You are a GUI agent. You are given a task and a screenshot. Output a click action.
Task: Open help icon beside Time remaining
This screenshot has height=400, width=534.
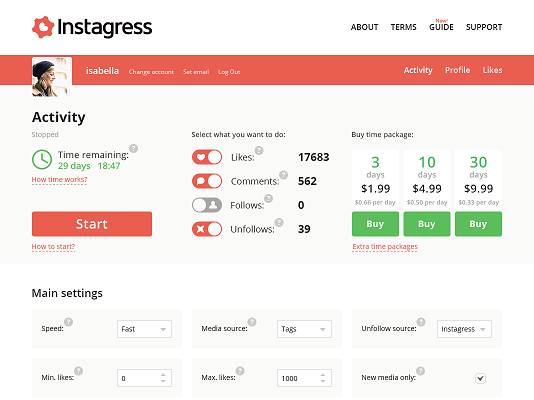(134, 148)
